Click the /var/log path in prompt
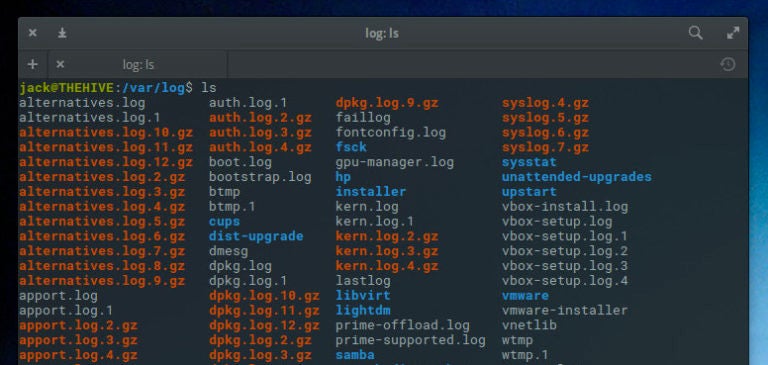This screenshot has width=768, height=365. 153,88
